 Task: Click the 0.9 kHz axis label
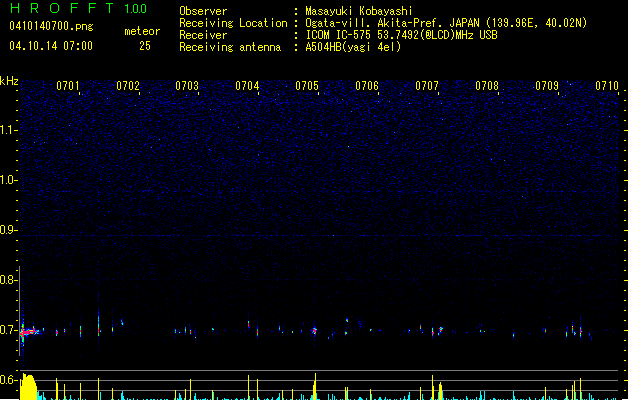tap(8, 230)
